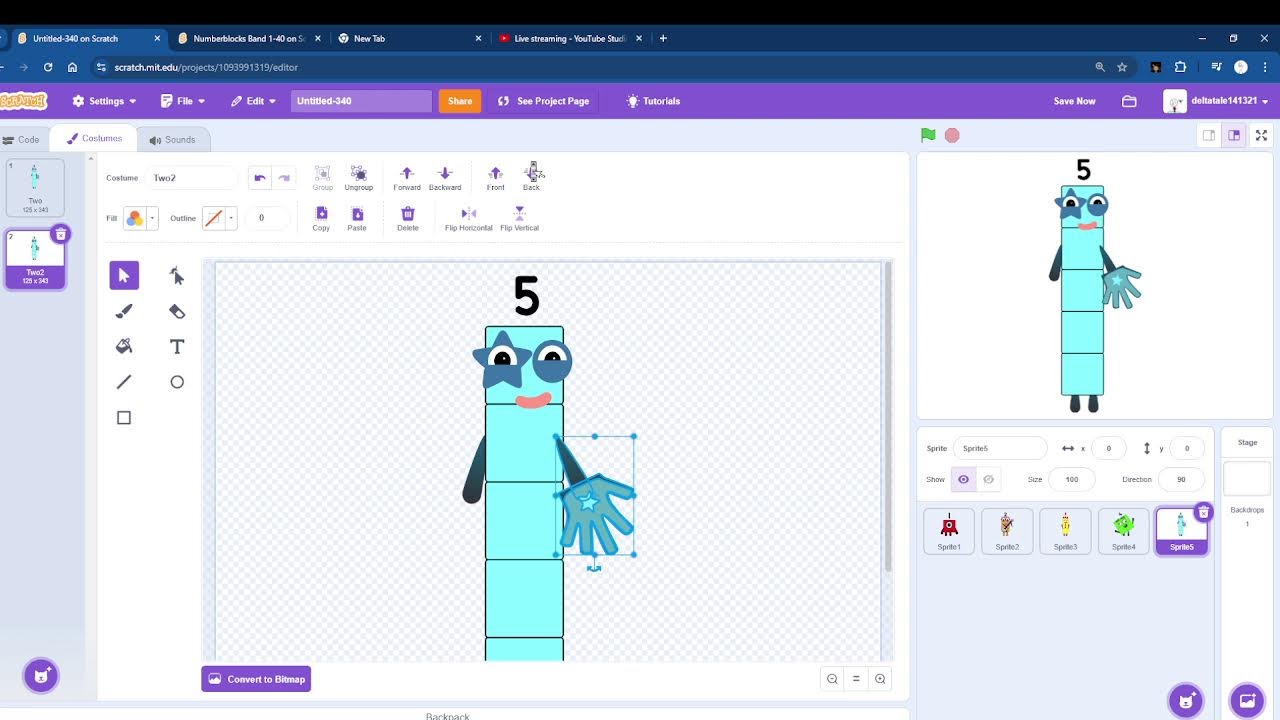Switch to the Sounds tab

pyautogui.click(x=173, y=140)
